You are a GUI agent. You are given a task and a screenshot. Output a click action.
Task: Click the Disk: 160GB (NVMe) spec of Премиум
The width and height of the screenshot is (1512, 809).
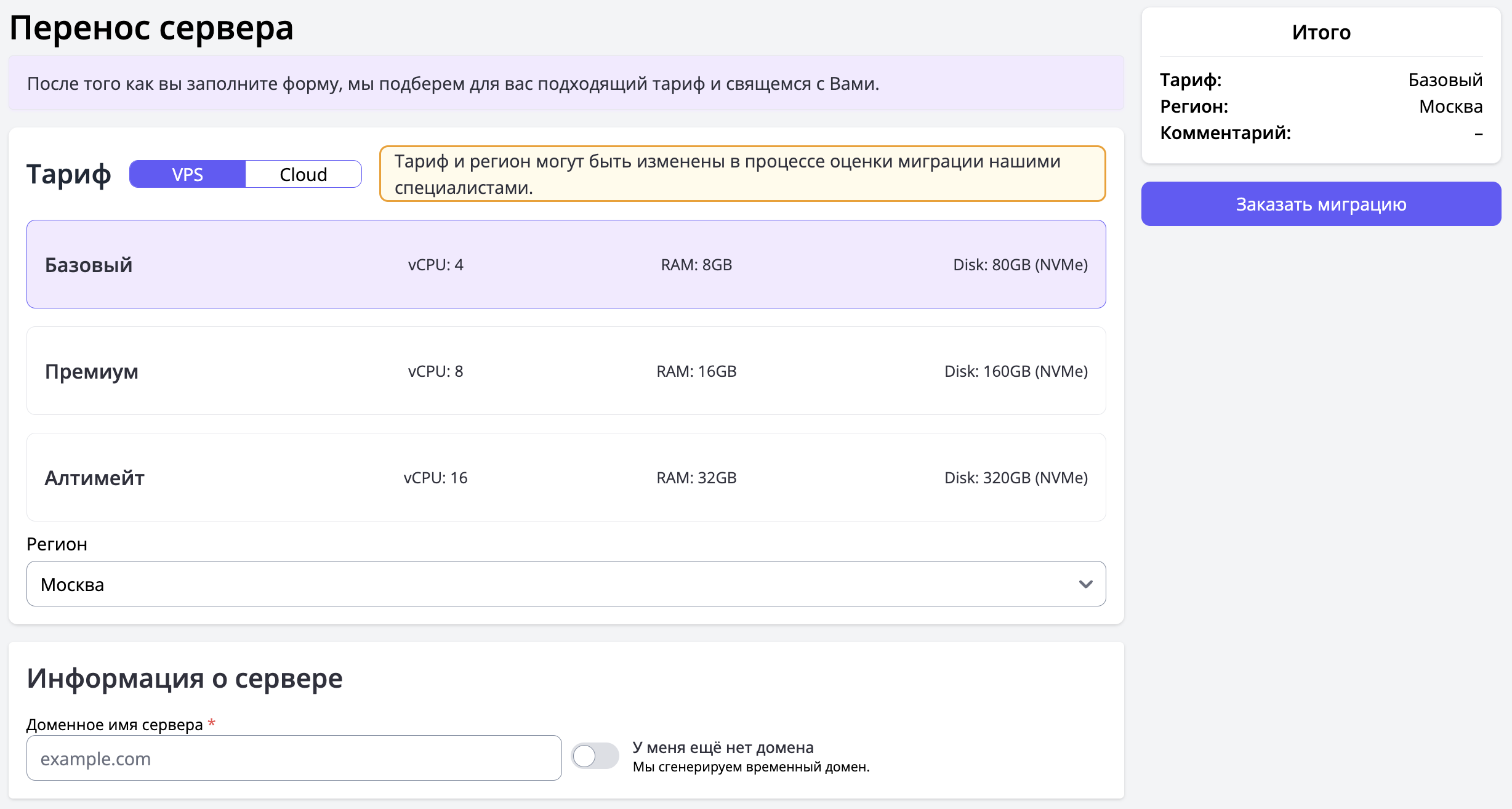1016,371
